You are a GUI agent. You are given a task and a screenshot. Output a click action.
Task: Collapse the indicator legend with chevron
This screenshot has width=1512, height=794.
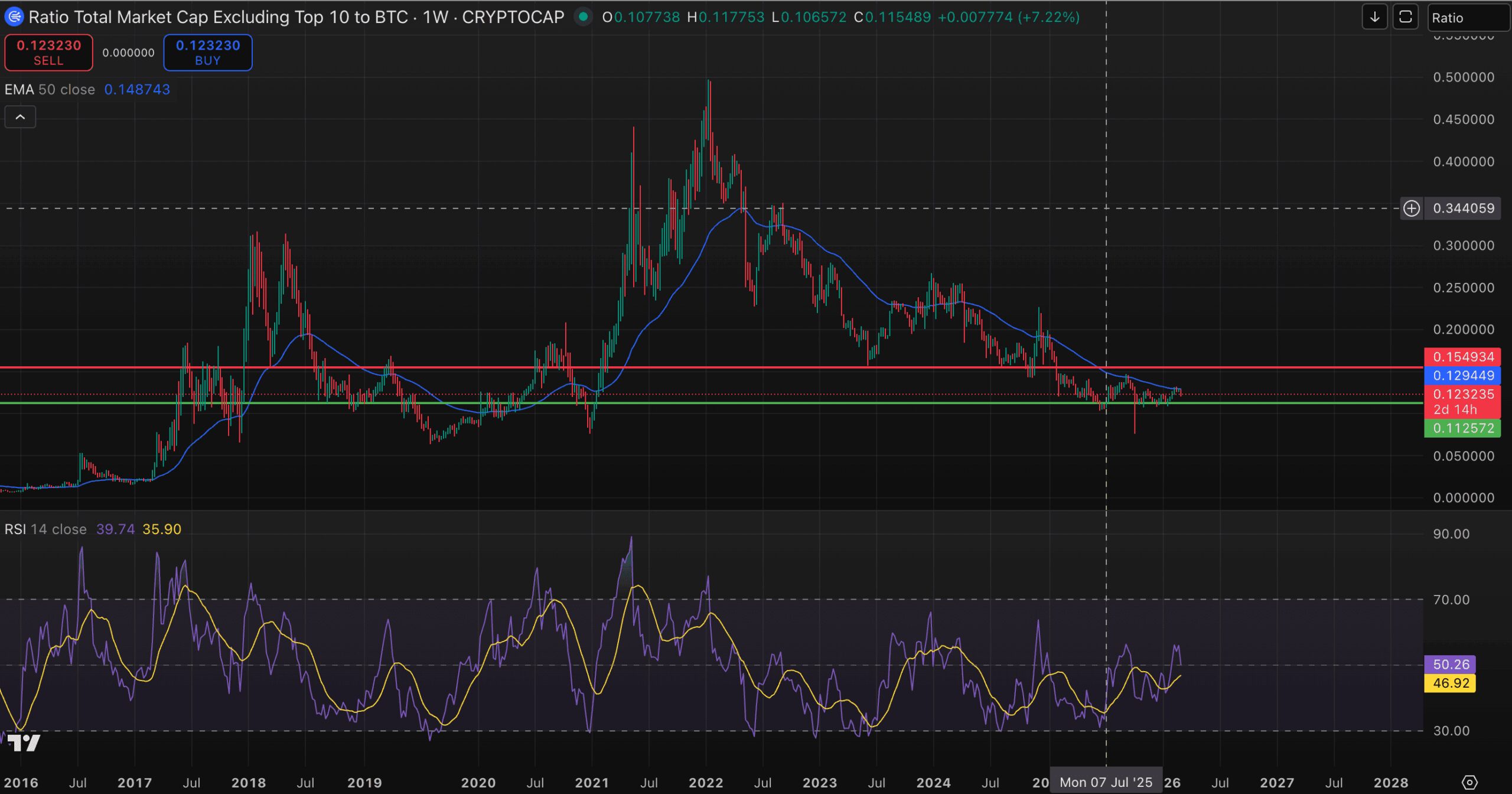[x=20, y=117]
